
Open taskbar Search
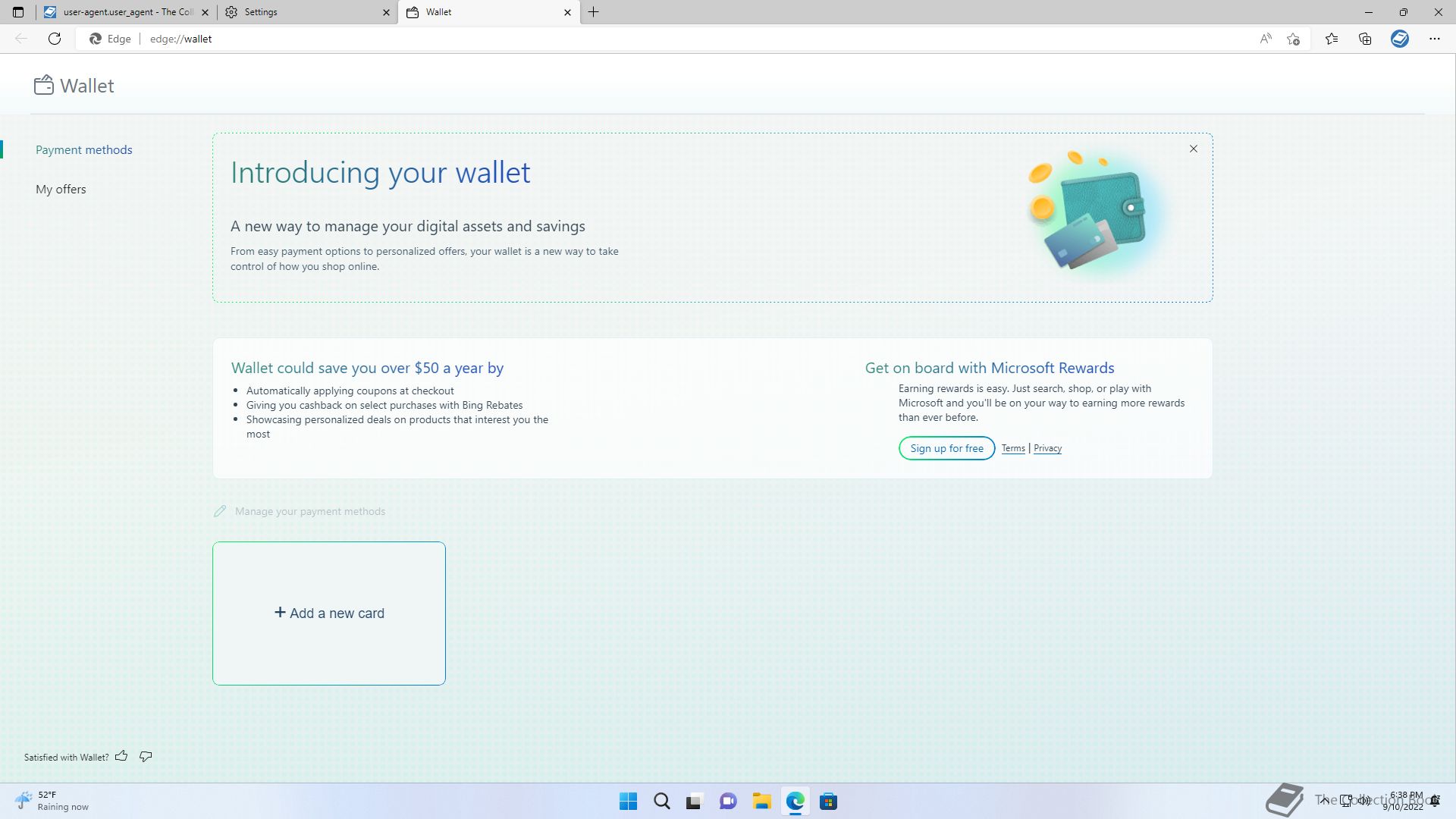(662, 801)
